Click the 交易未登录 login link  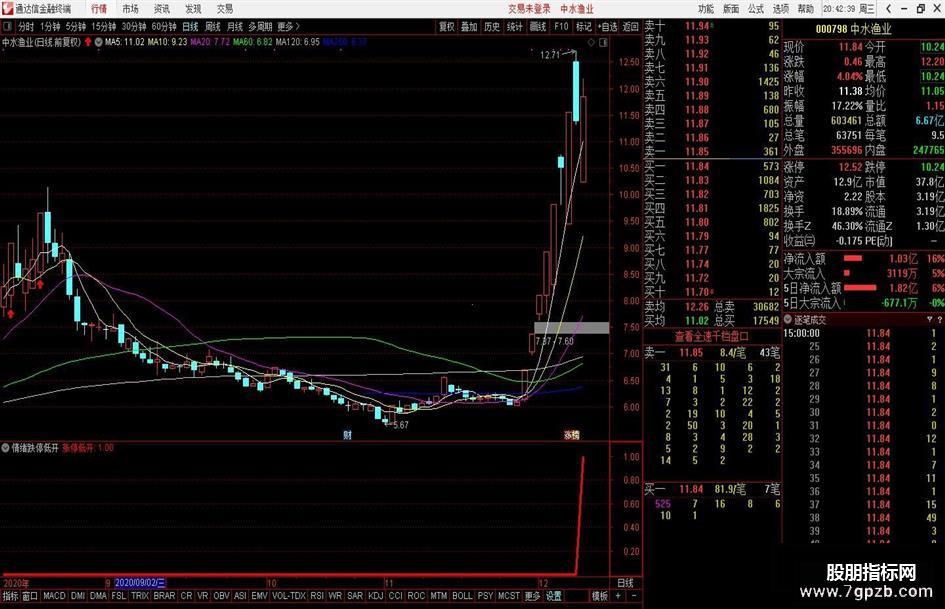coord(529,8)
